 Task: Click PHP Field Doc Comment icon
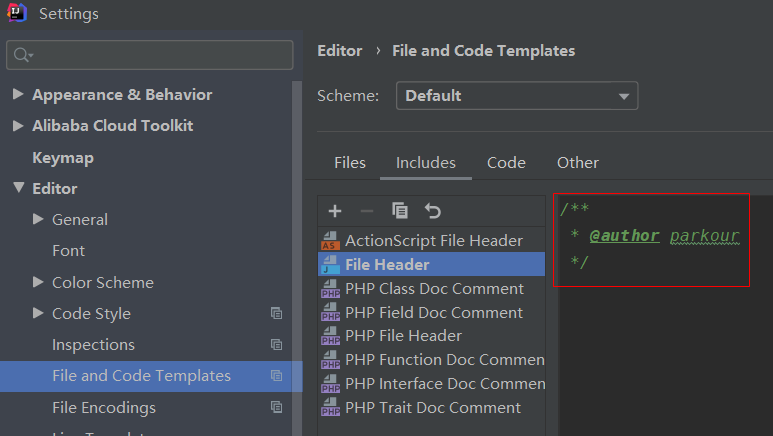click(x=330, y=312)
